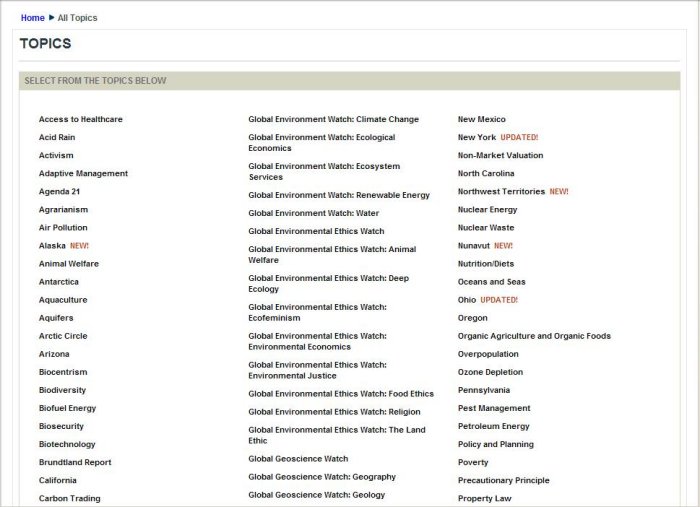Open the New Mexico topic
700x507 pixels.
[482, 119]
